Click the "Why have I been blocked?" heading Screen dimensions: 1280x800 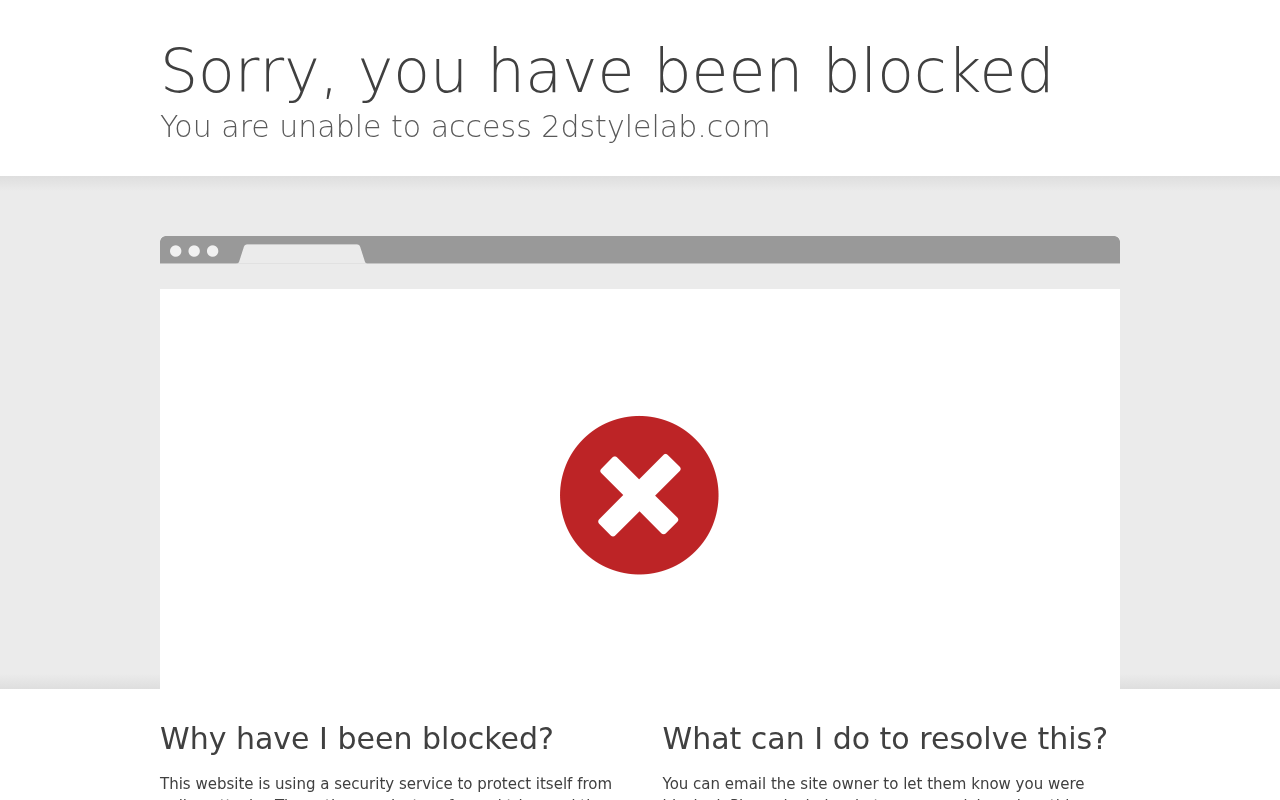tap(357, 739)
